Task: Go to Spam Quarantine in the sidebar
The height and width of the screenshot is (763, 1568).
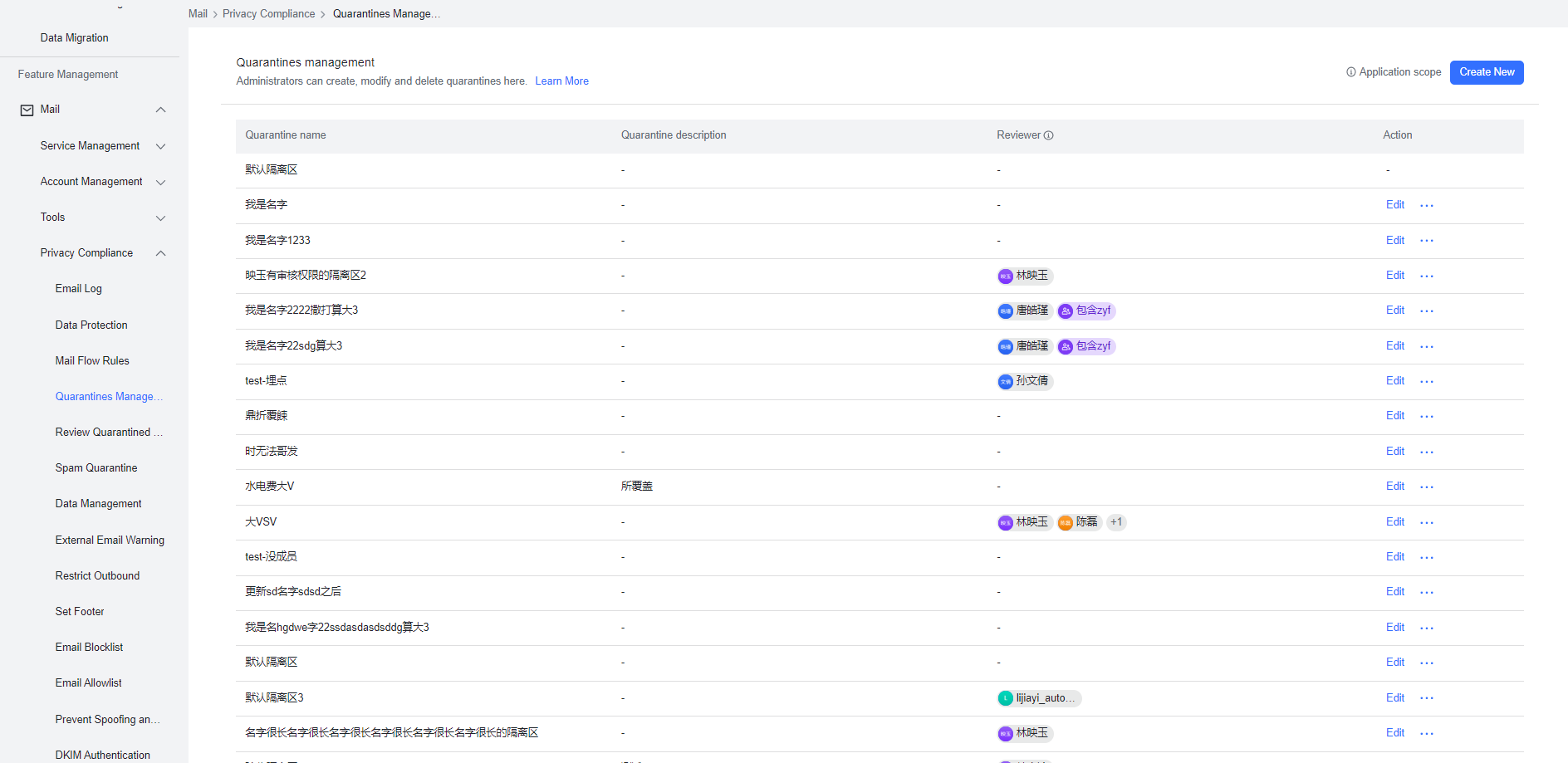Action: 96,467
